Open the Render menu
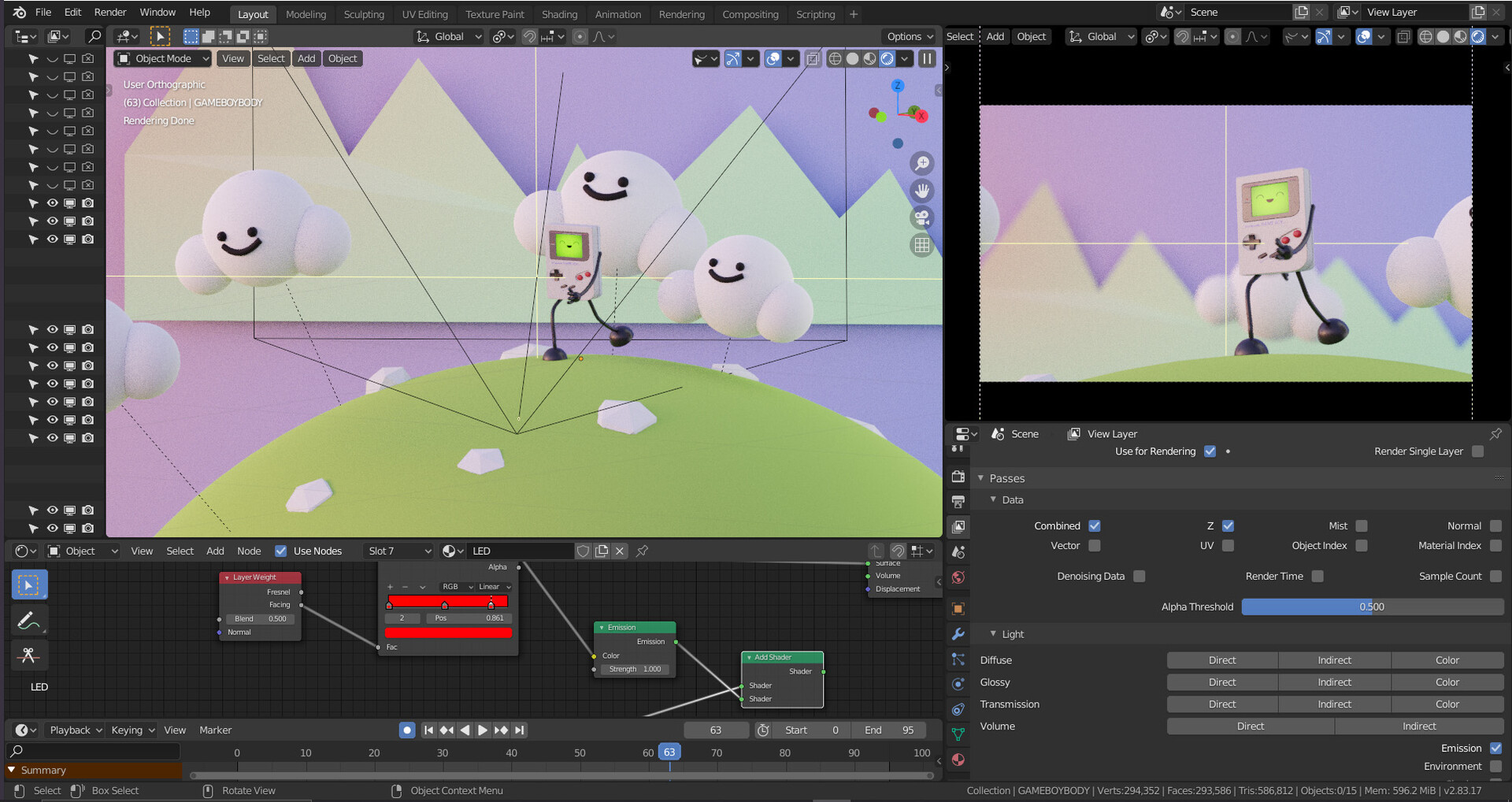 pos(110,12)
